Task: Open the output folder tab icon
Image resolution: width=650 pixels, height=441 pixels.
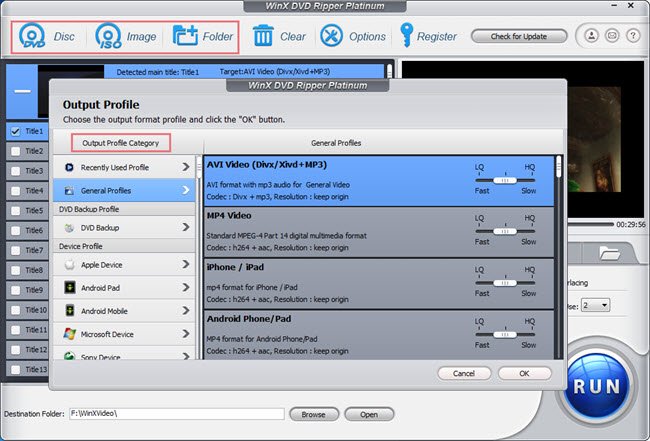Action: (x=609, y=252)
